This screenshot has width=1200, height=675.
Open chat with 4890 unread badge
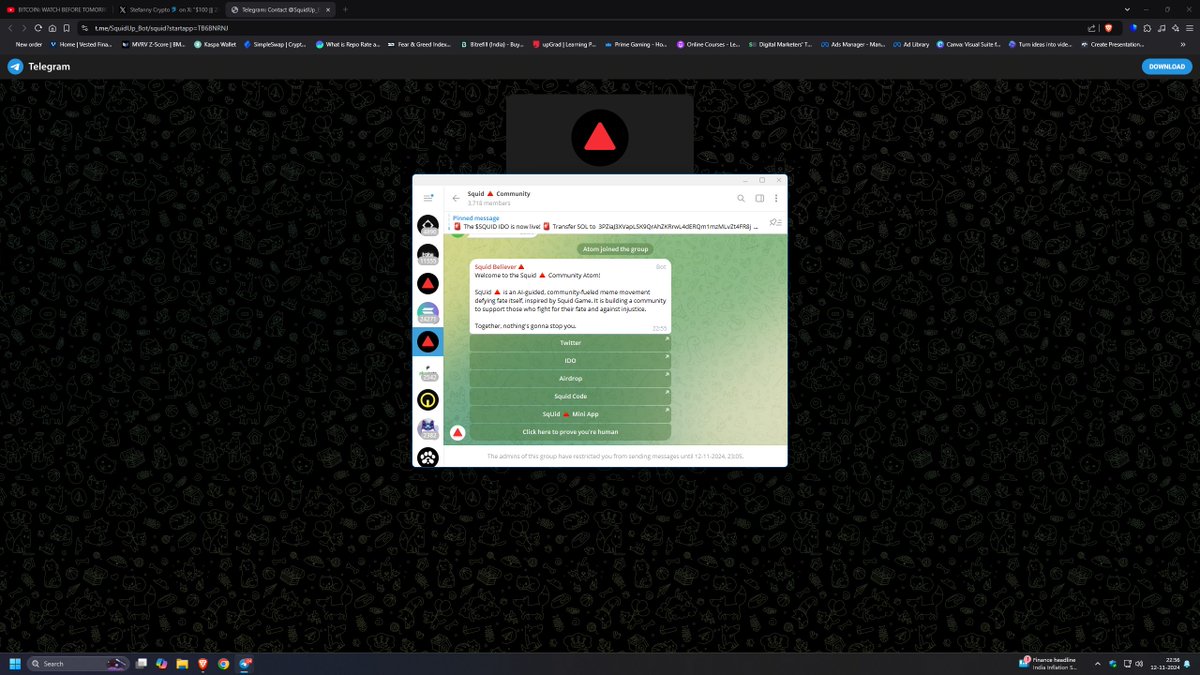click(428, 226)
